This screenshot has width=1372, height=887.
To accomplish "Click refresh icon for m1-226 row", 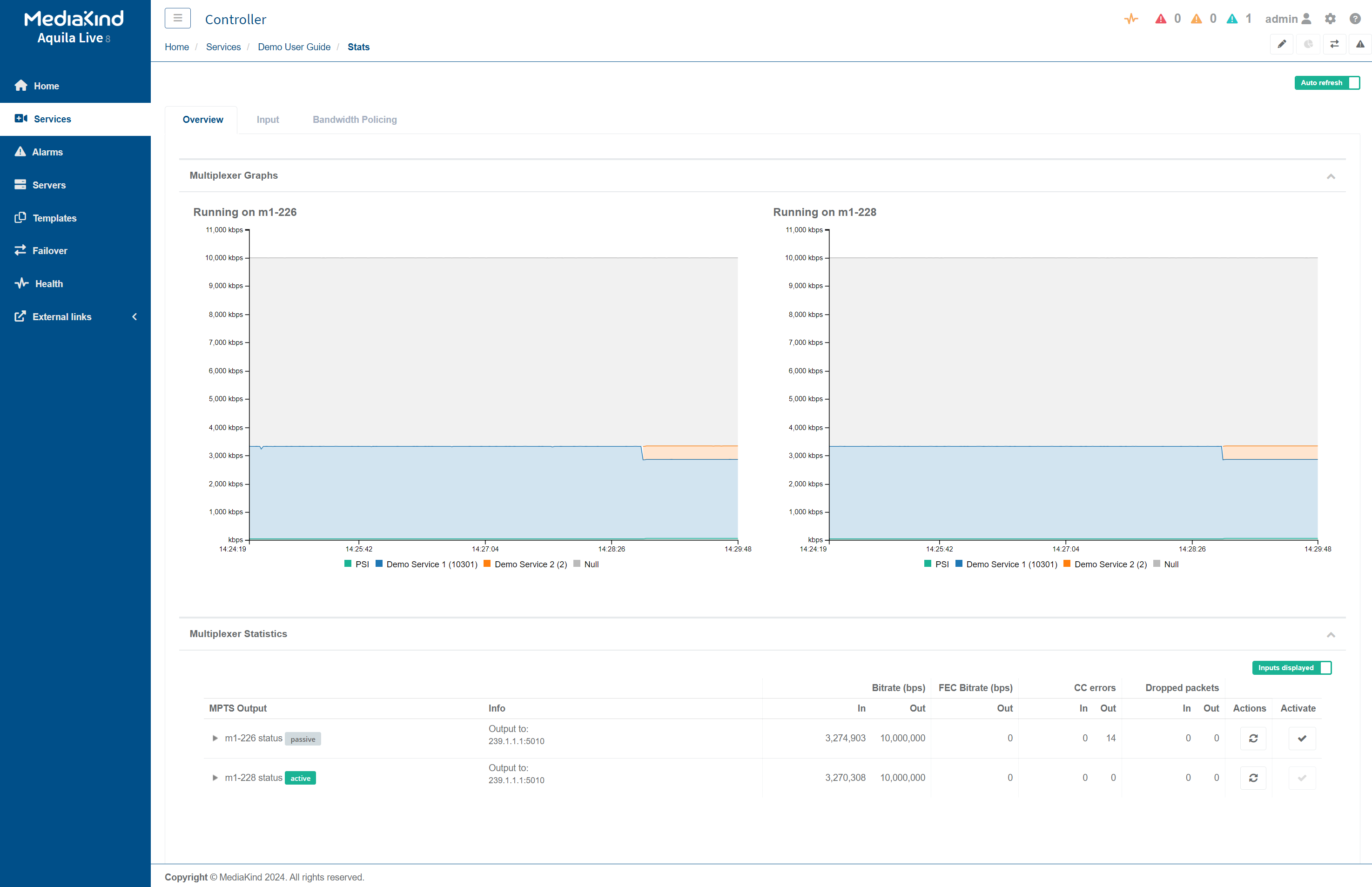I will coord(1253,739).
